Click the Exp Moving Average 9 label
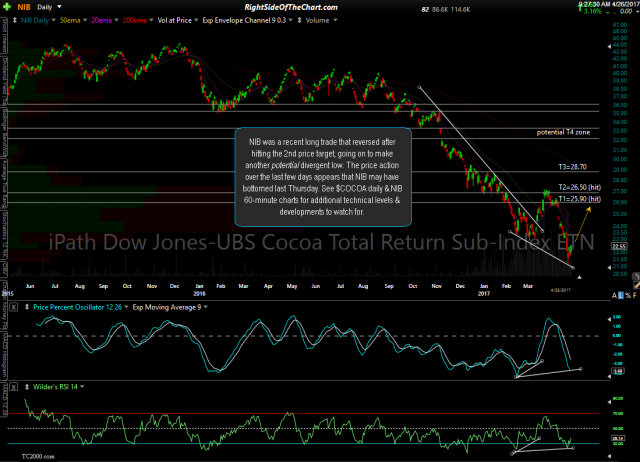This screenshot has height=462, width=640. [167, 307]
